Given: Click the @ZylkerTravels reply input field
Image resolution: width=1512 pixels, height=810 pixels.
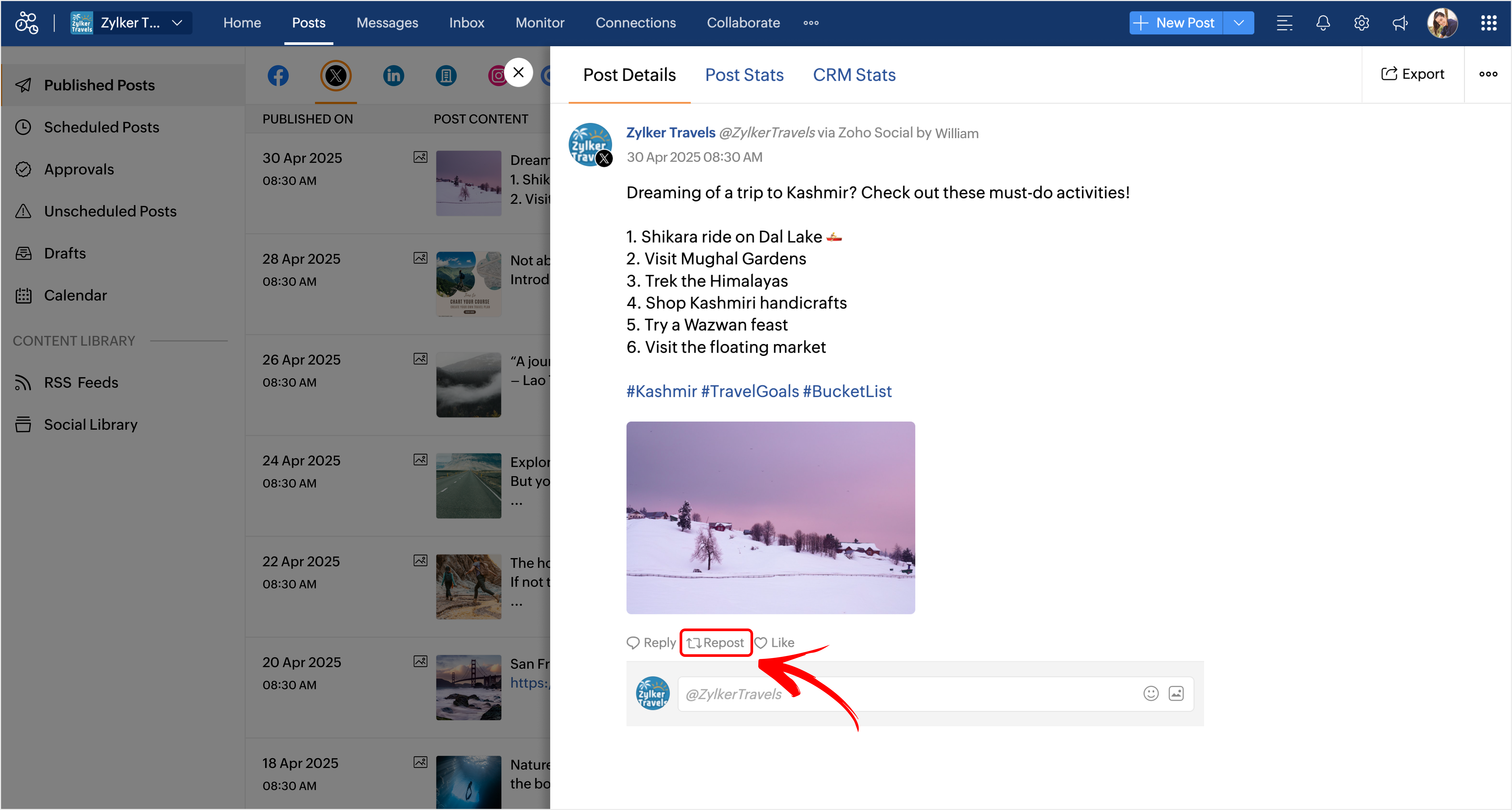Looking at the screenshot, I should (904, 694).
